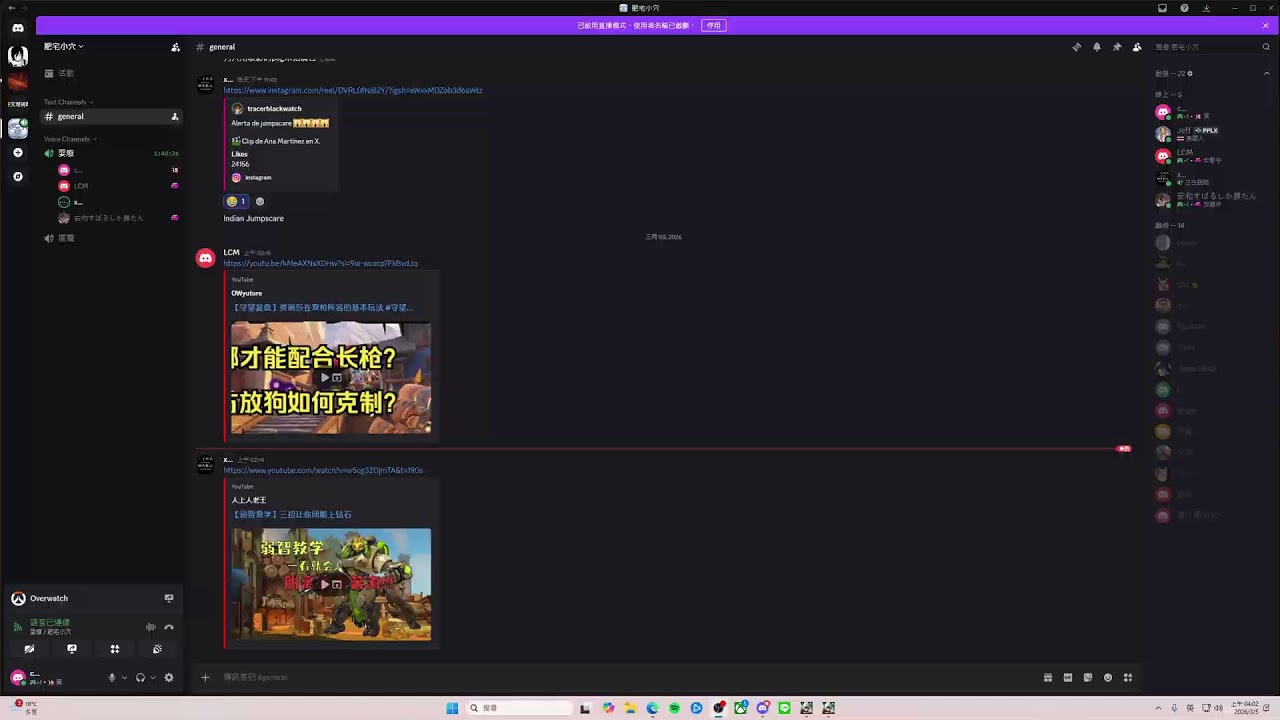Image resolution: width=1280 pixels, height=720 pixels.
Task: Toggle headphones deafen icon
Action: [140, 677]
